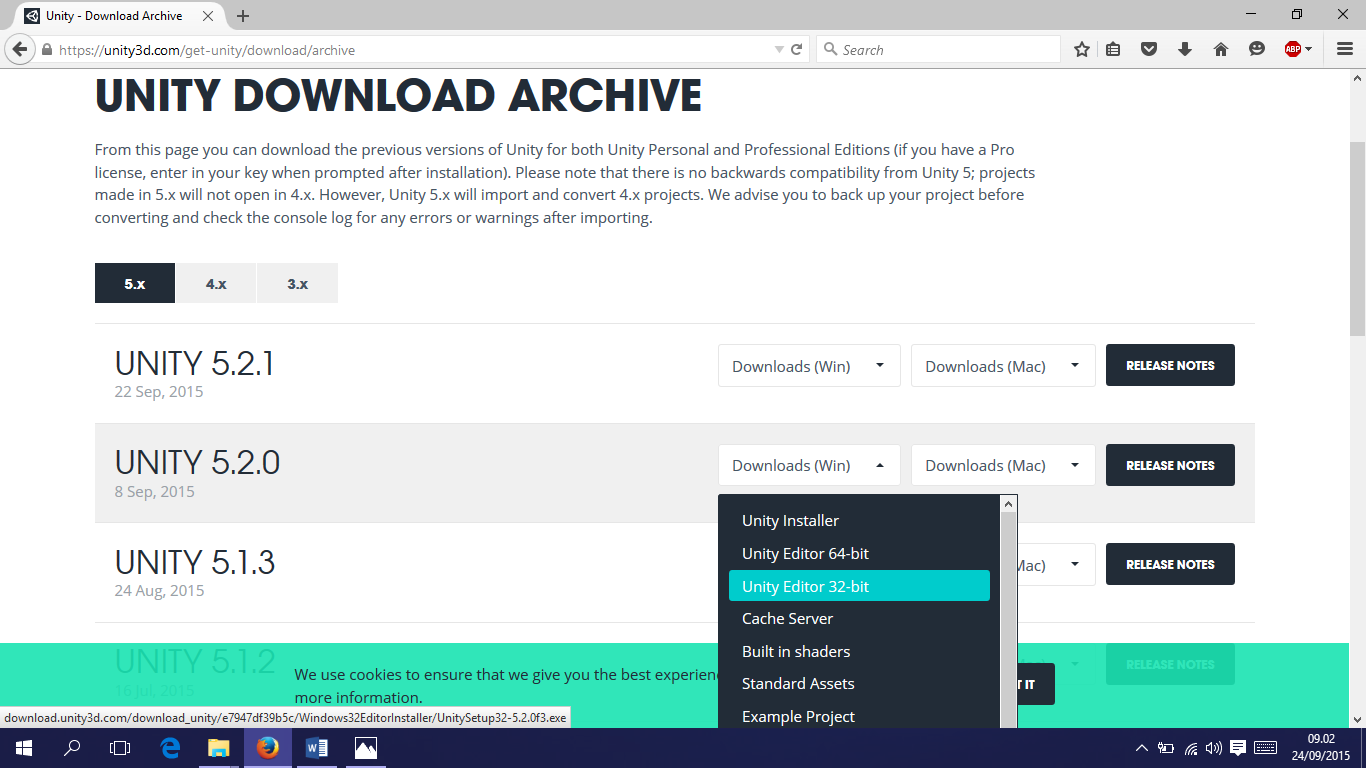Launch Microsoft Edge from the taskbar
This screenshot has height=768, width=1366.
pyautogui.click(x=170, y=748)
